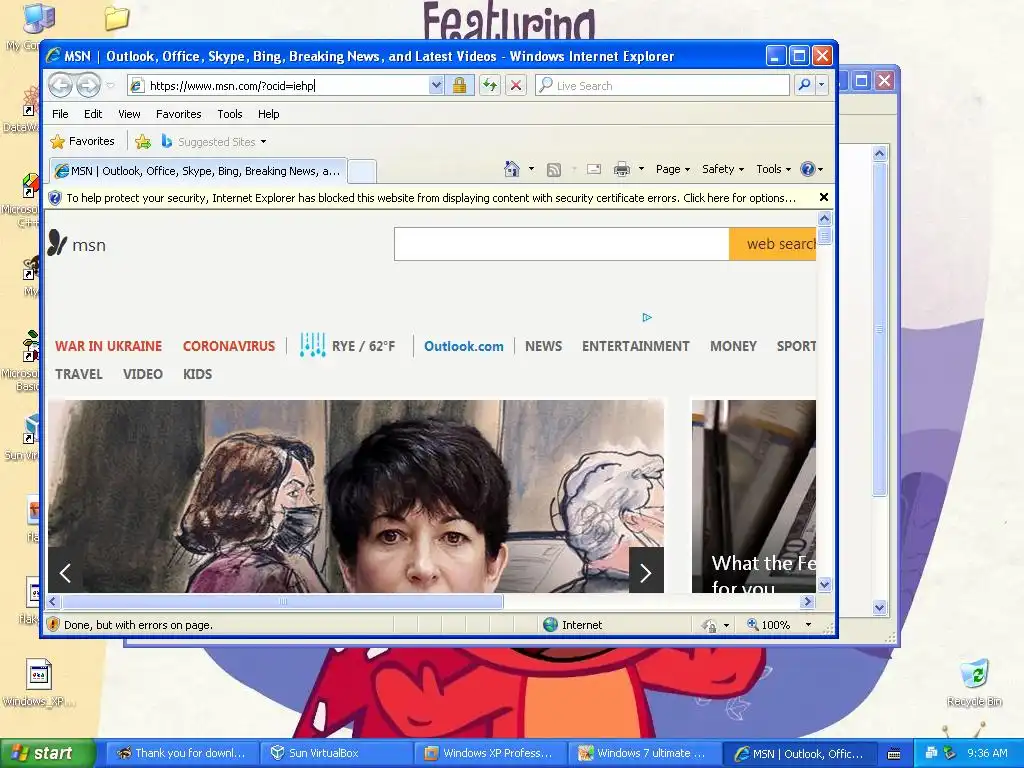Close the security information bar
Viewport: 1024px width, 768px height.
[824, 197]
